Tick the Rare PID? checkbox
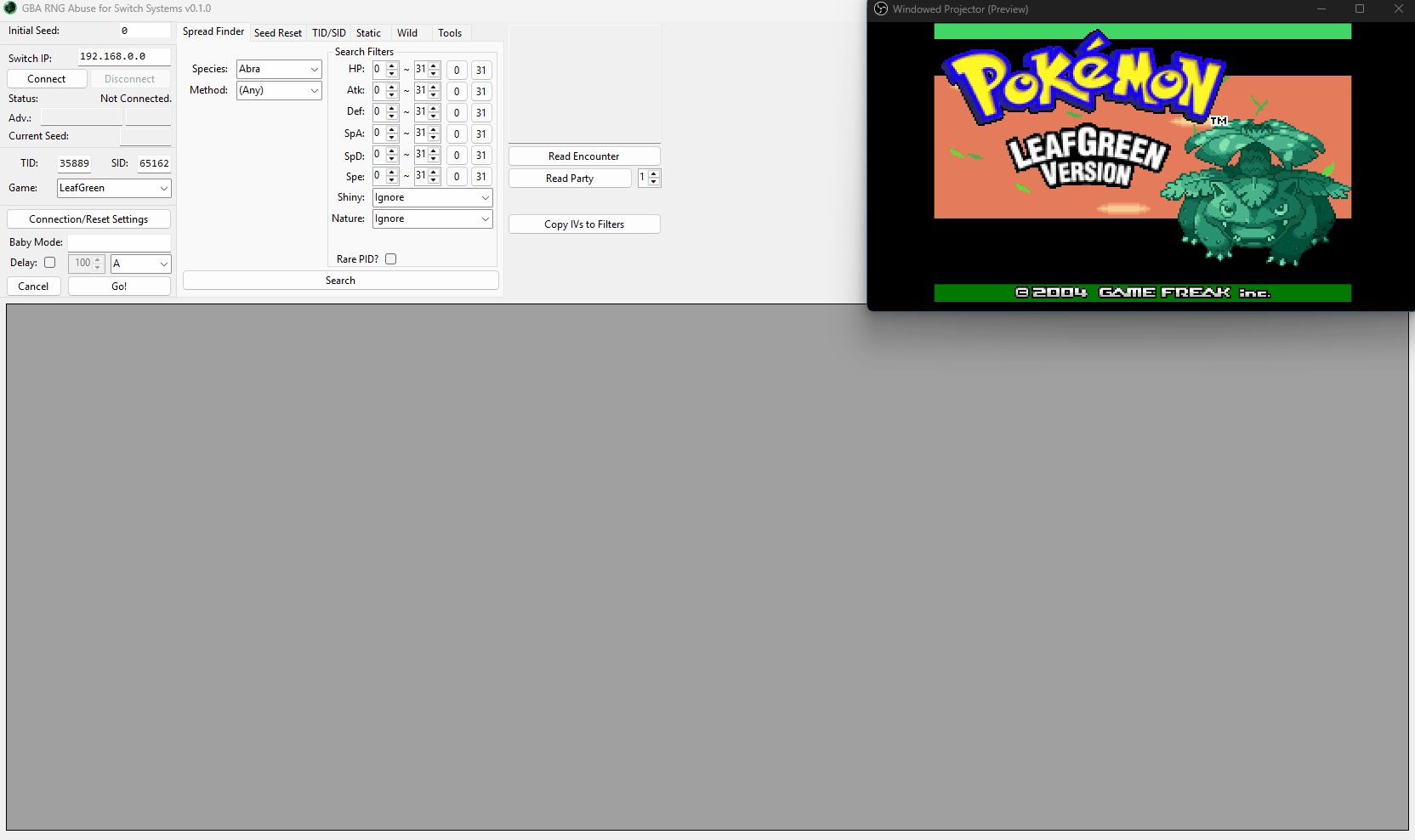The height and width of the screenshot is (840, 1415). (391, 259)
